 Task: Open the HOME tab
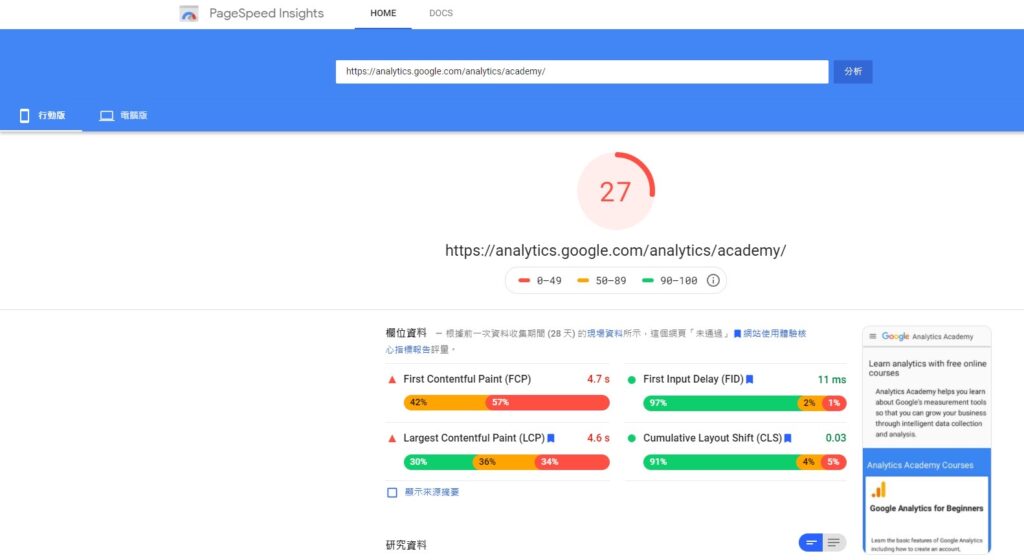[x=383, y=14]
